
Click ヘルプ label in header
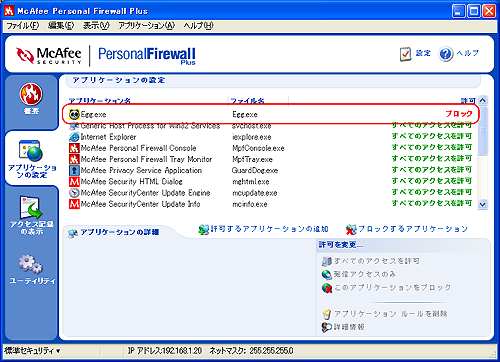coord(467,53)
